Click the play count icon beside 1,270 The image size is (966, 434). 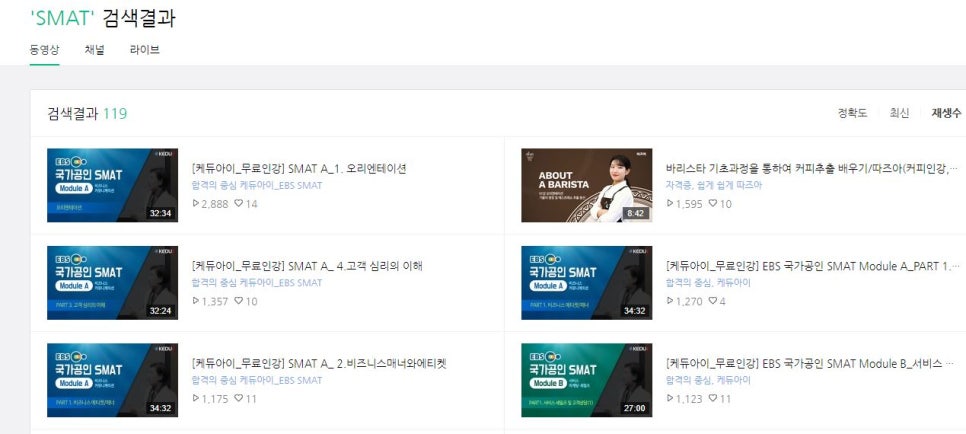click(670, 301)
